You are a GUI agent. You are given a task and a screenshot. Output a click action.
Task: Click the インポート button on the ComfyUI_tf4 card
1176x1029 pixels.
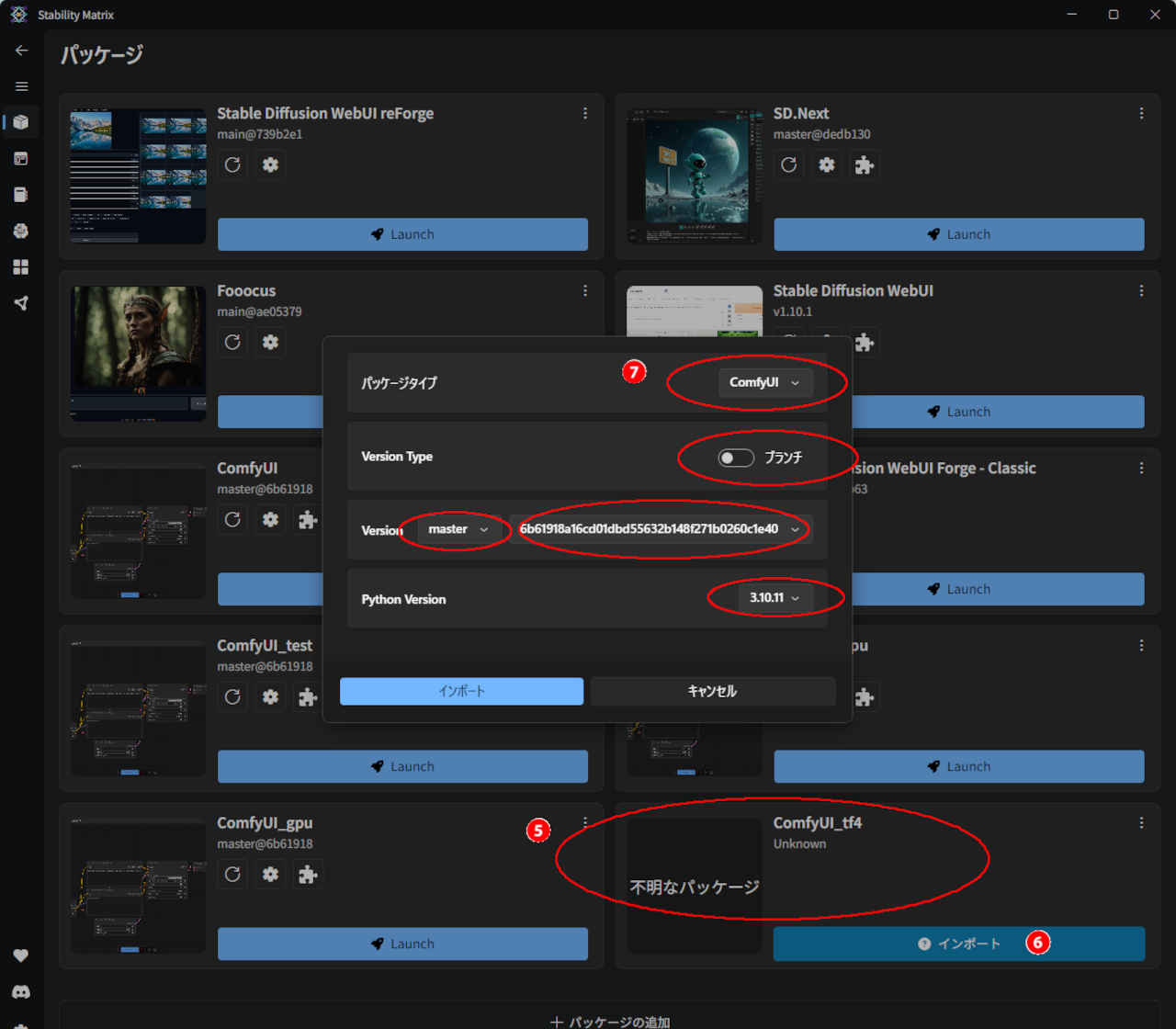[959, 944]
